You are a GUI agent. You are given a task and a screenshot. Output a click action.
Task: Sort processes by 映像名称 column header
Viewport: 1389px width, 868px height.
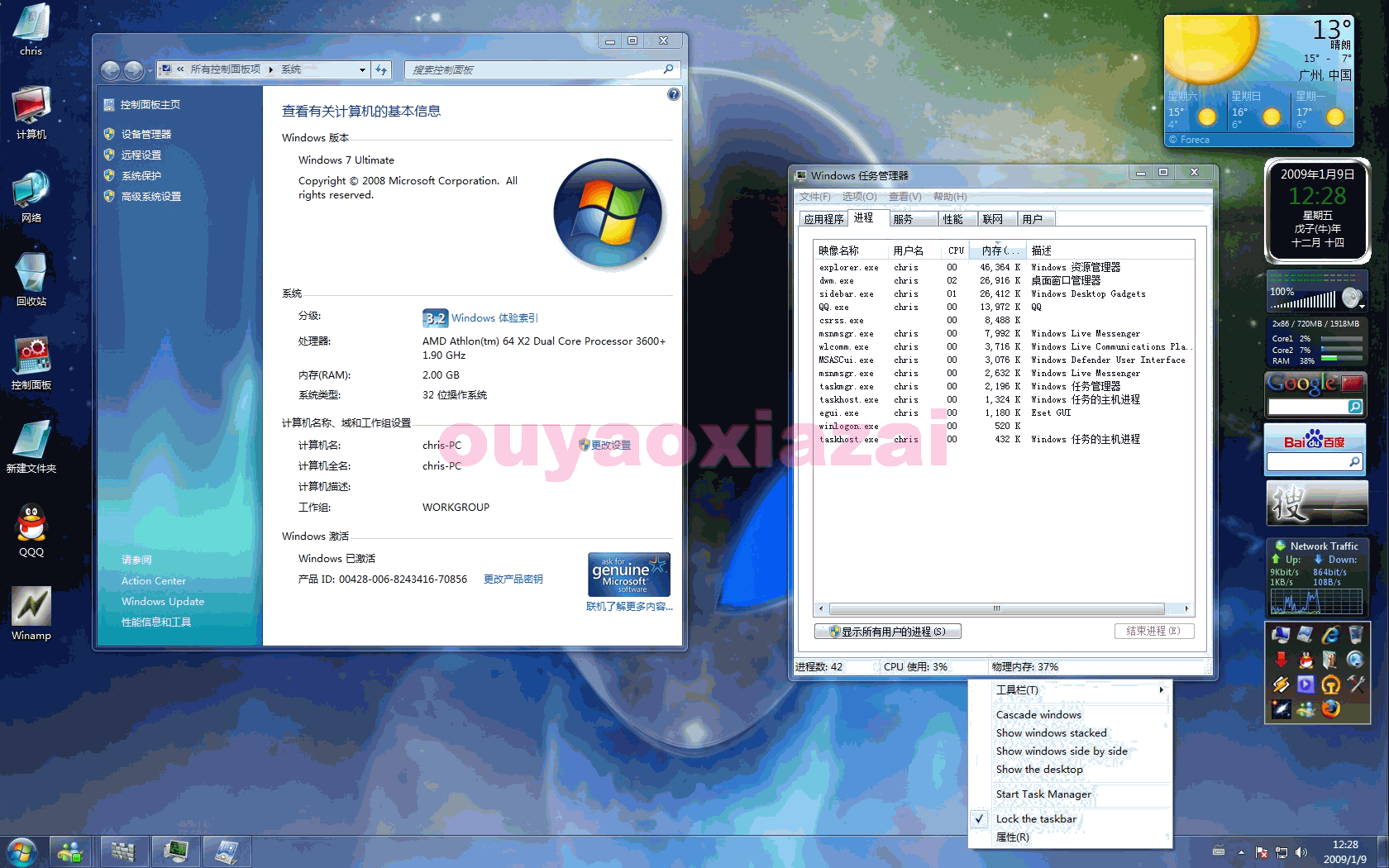point(852,250)
